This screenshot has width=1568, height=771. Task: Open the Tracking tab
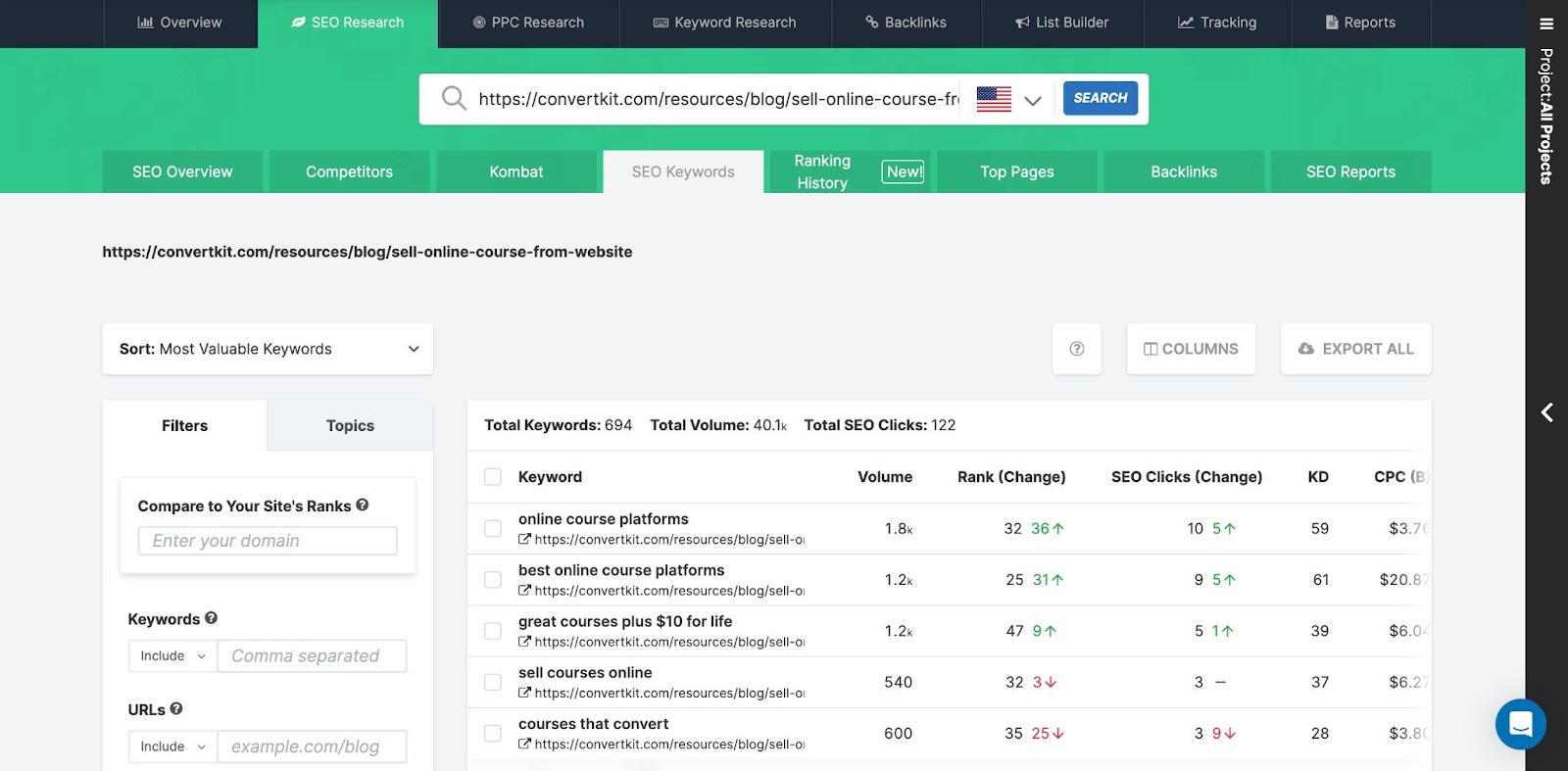[x=1217, y=23]
